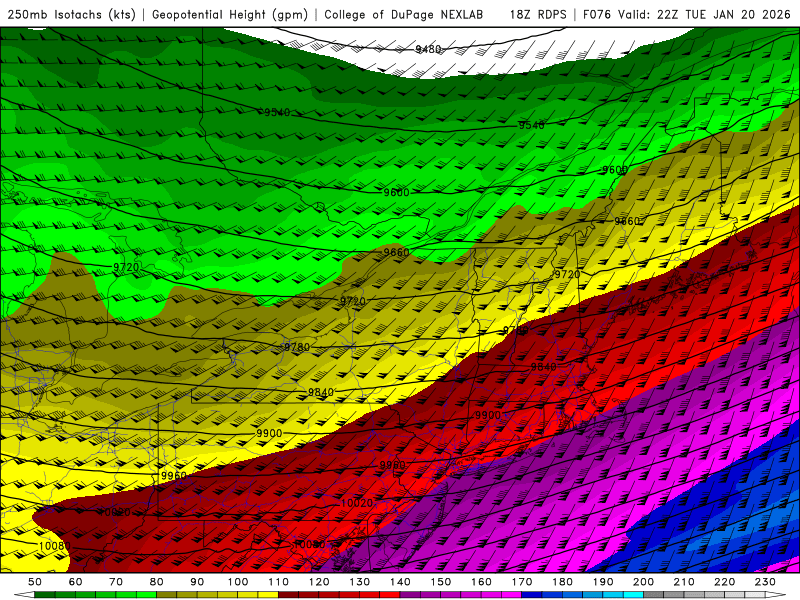Click the bright red swatch just before 140
The image size is (800, 600).
[390, 594]
